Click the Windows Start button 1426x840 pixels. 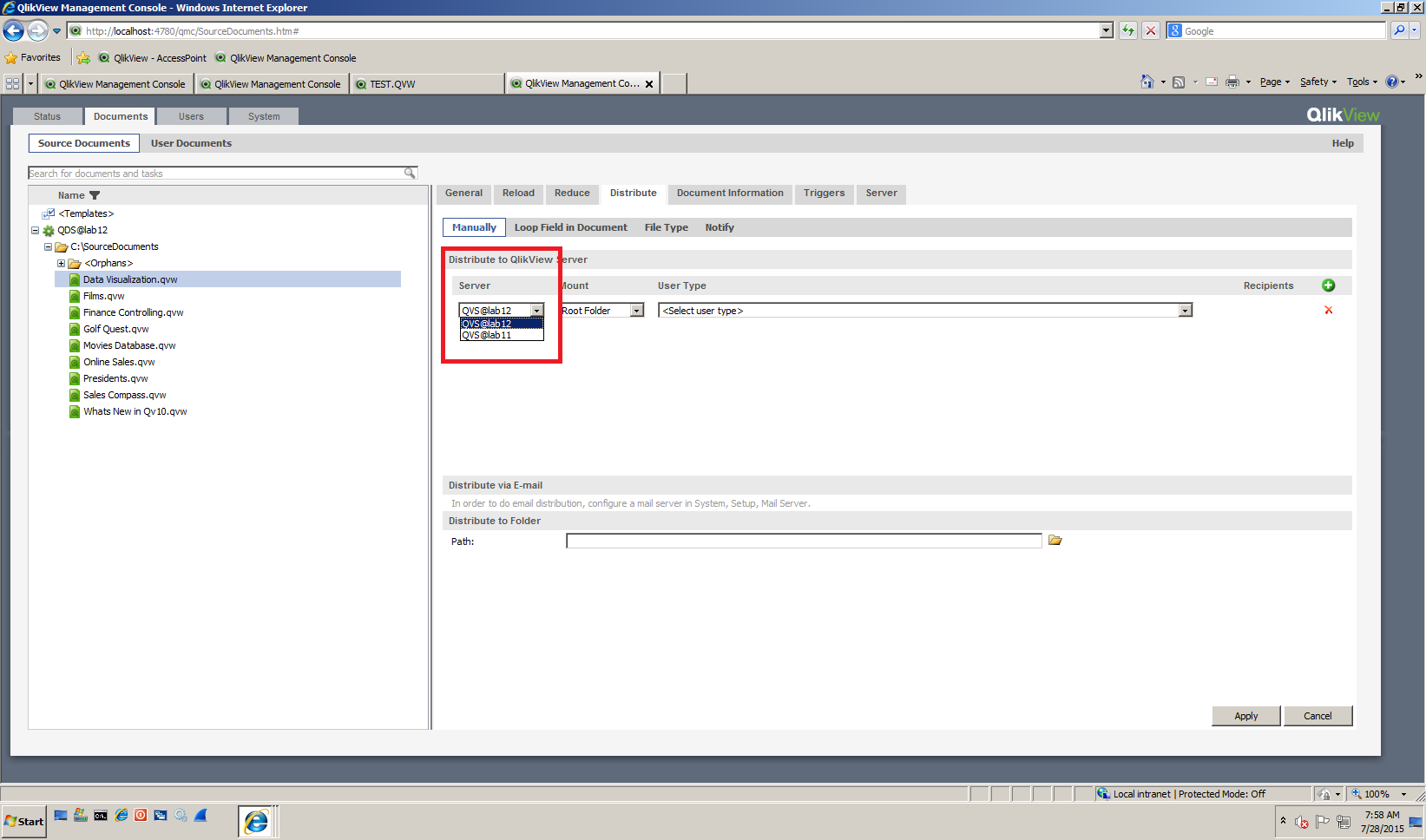coord(23,821)
